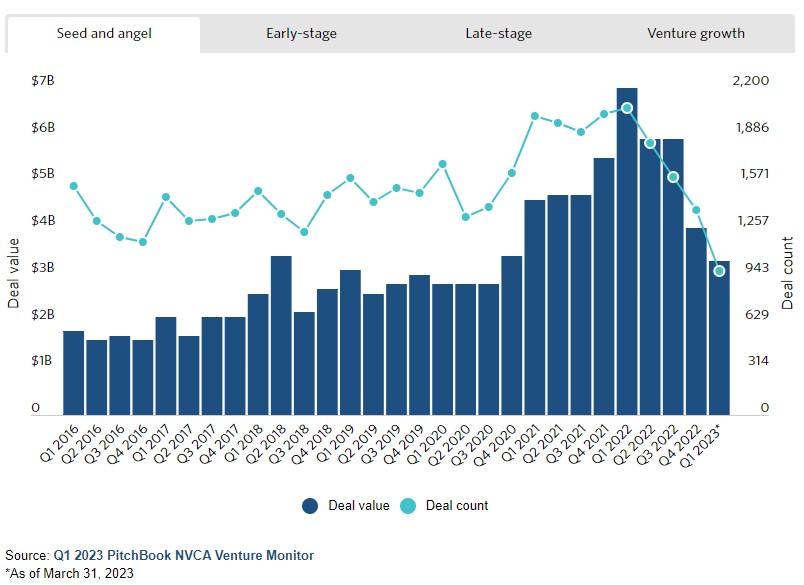The image size is (804, 585).
Task: Toggle Deal count legend teal circle
Action: [408, 506]
